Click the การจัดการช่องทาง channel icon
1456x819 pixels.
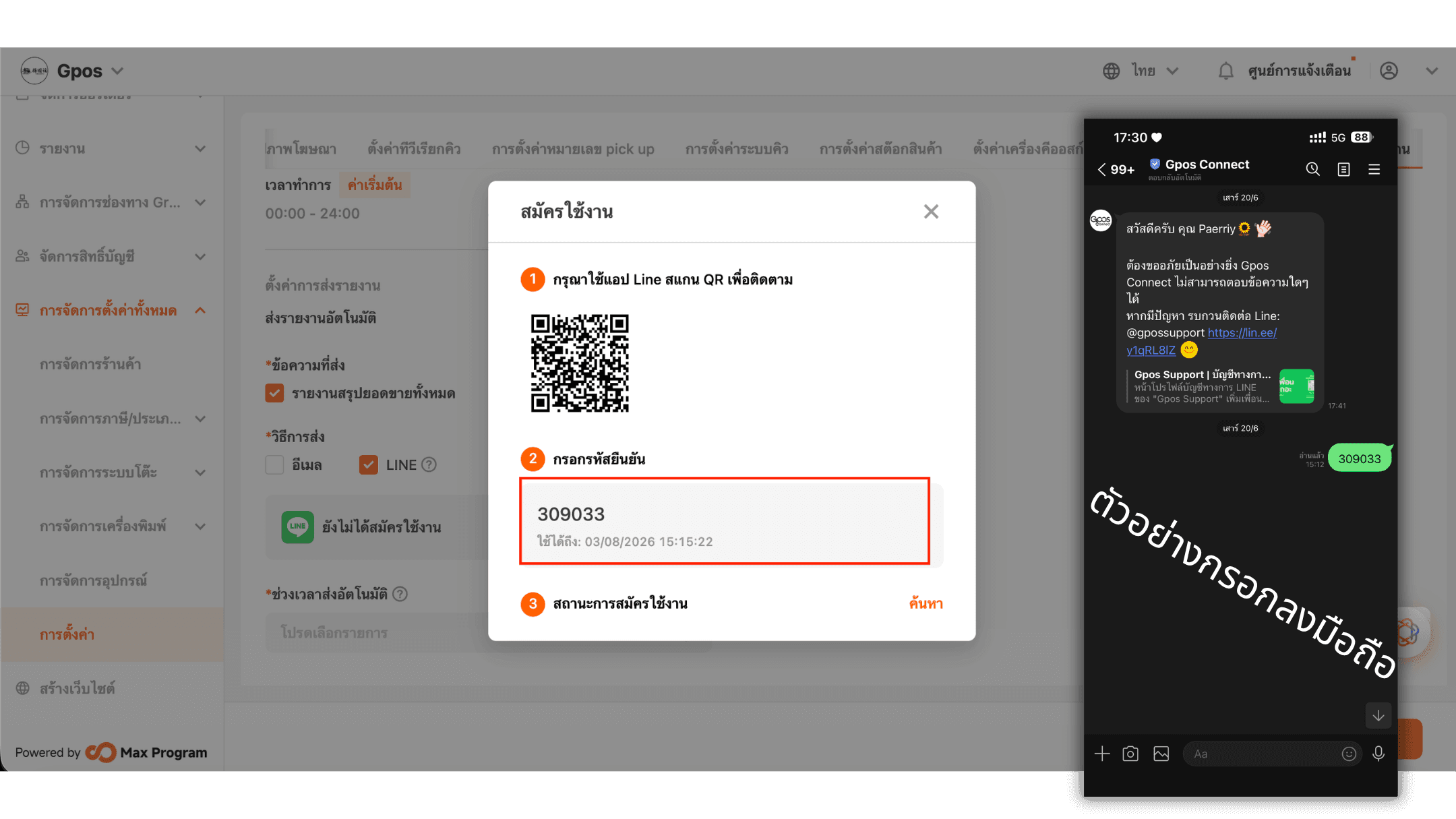[x=22, y=202]
